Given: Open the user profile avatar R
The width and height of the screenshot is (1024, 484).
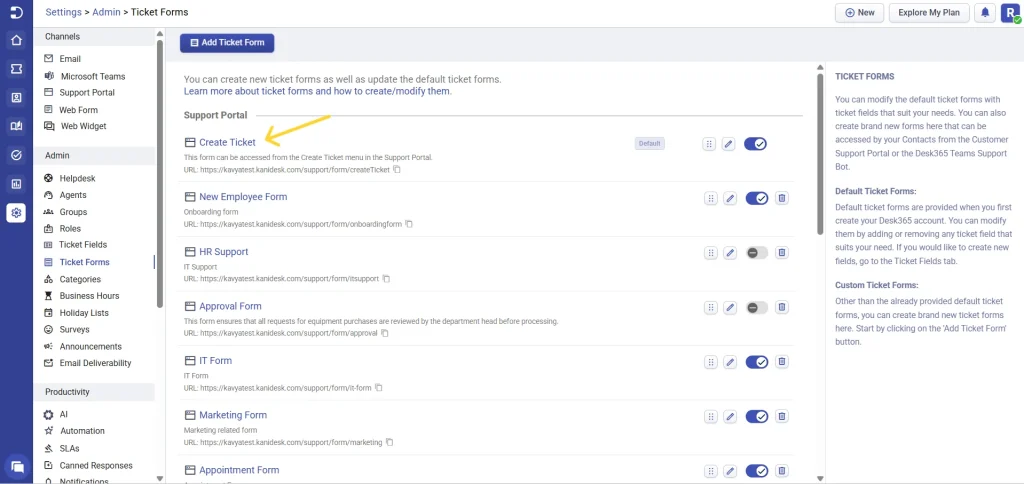Looking at the screenshot, I should coord(1010,12).
